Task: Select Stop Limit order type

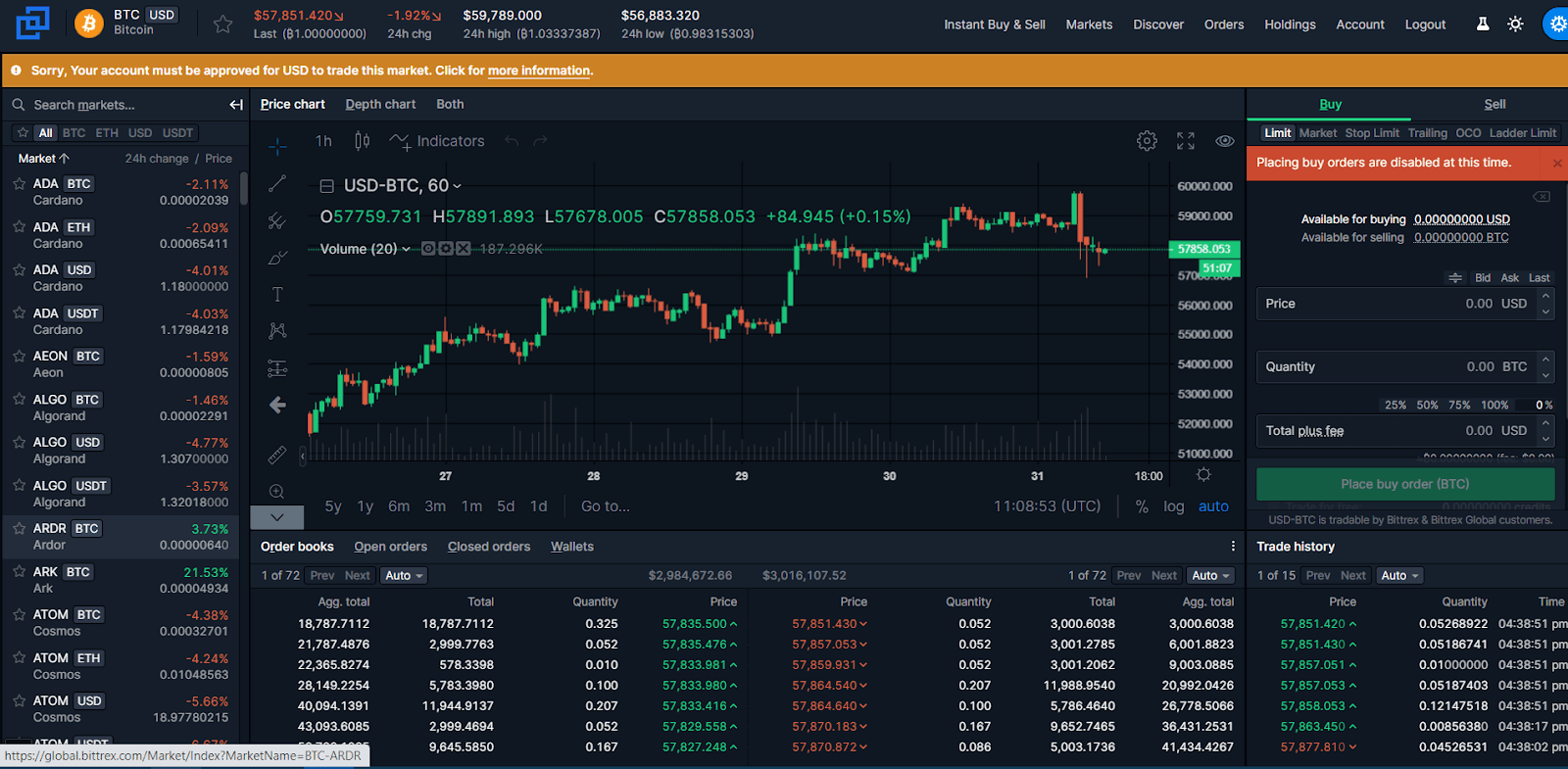Action: coord(1372,133)
